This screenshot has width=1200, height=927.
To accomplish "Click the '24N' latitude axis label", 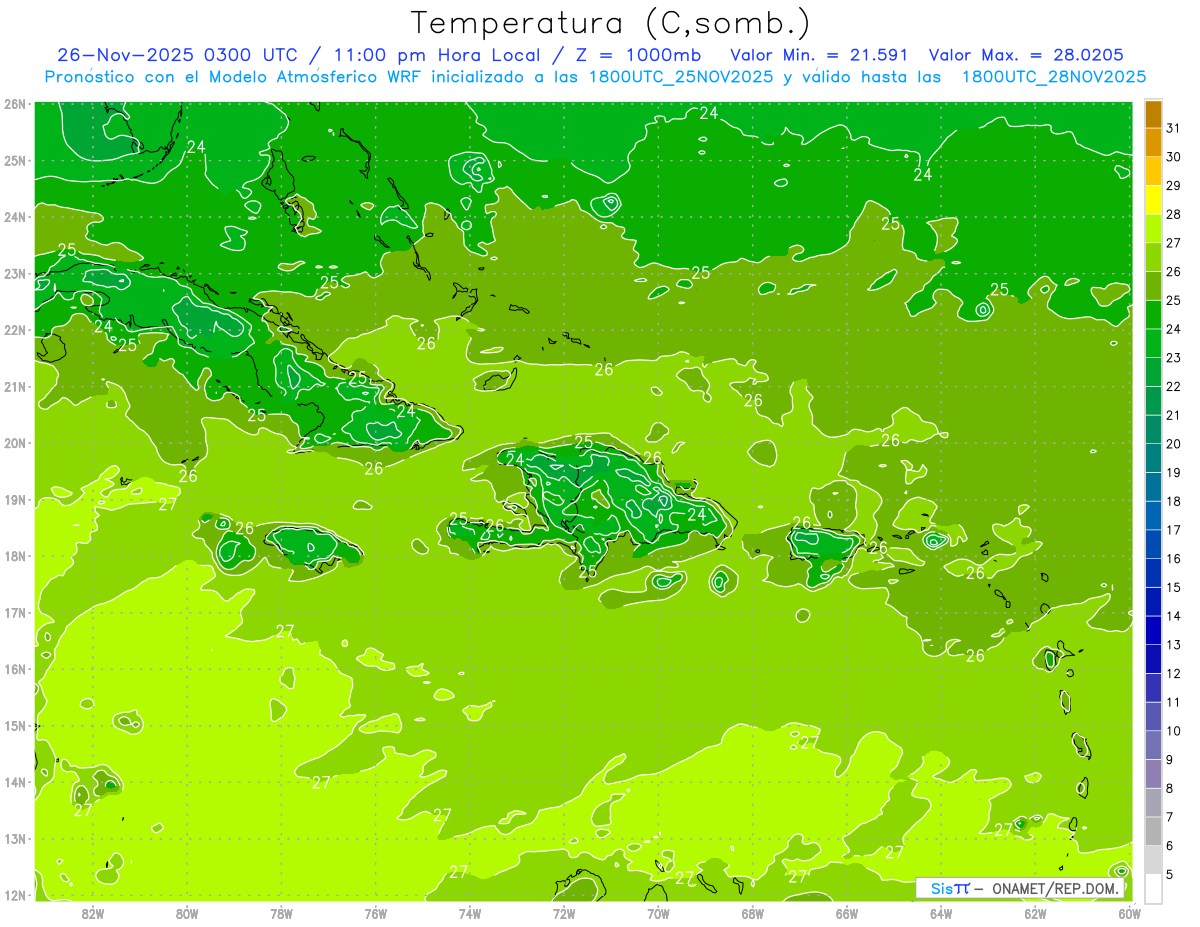I will click(15, 217).
